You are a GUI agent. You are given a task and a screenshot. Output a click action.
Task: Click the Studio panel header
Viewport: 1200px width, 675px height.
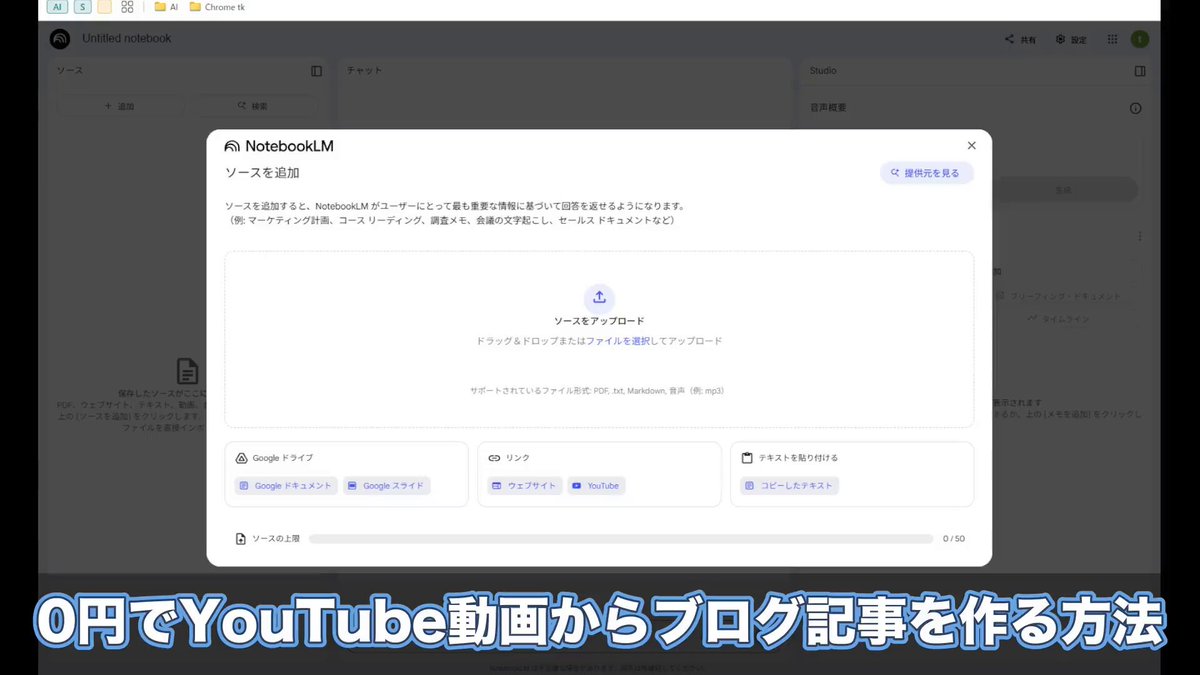[823, 71]
